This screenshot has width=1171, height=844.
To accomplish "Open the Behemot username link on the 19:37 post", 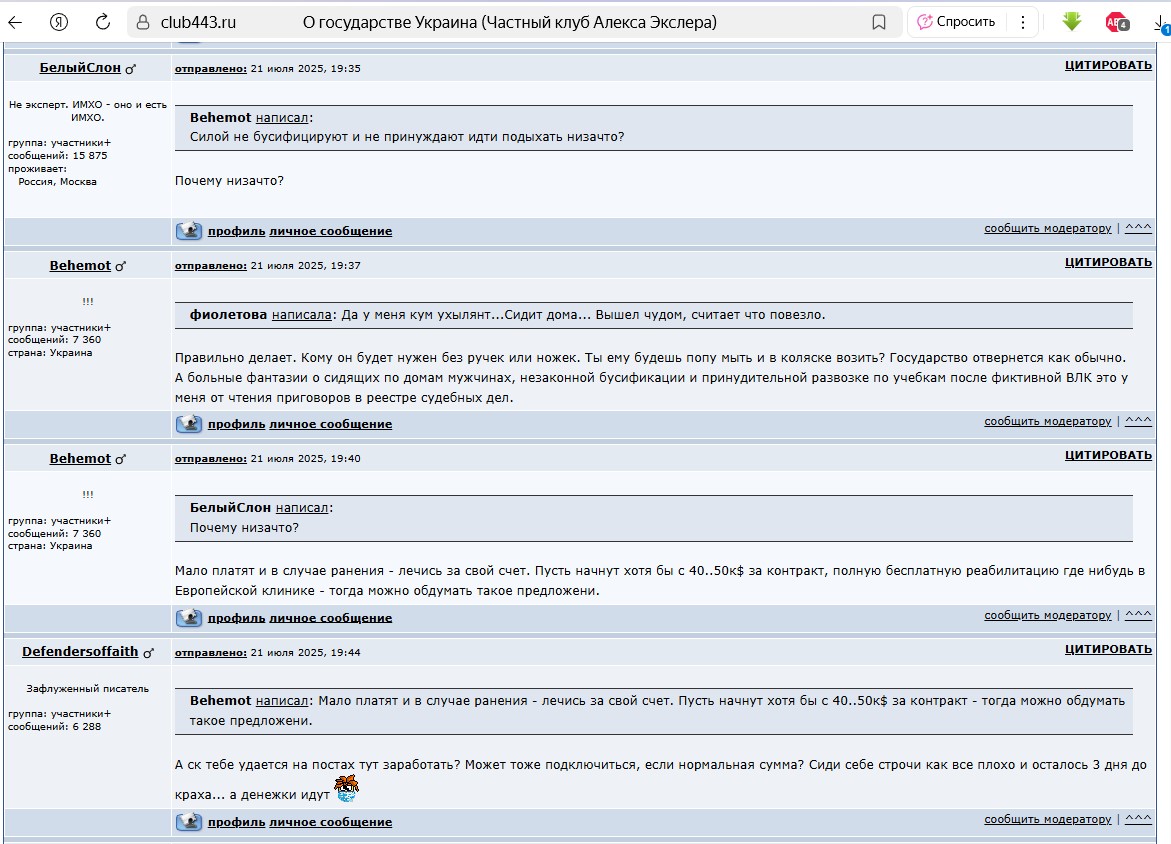I will [x=80, y=265].
